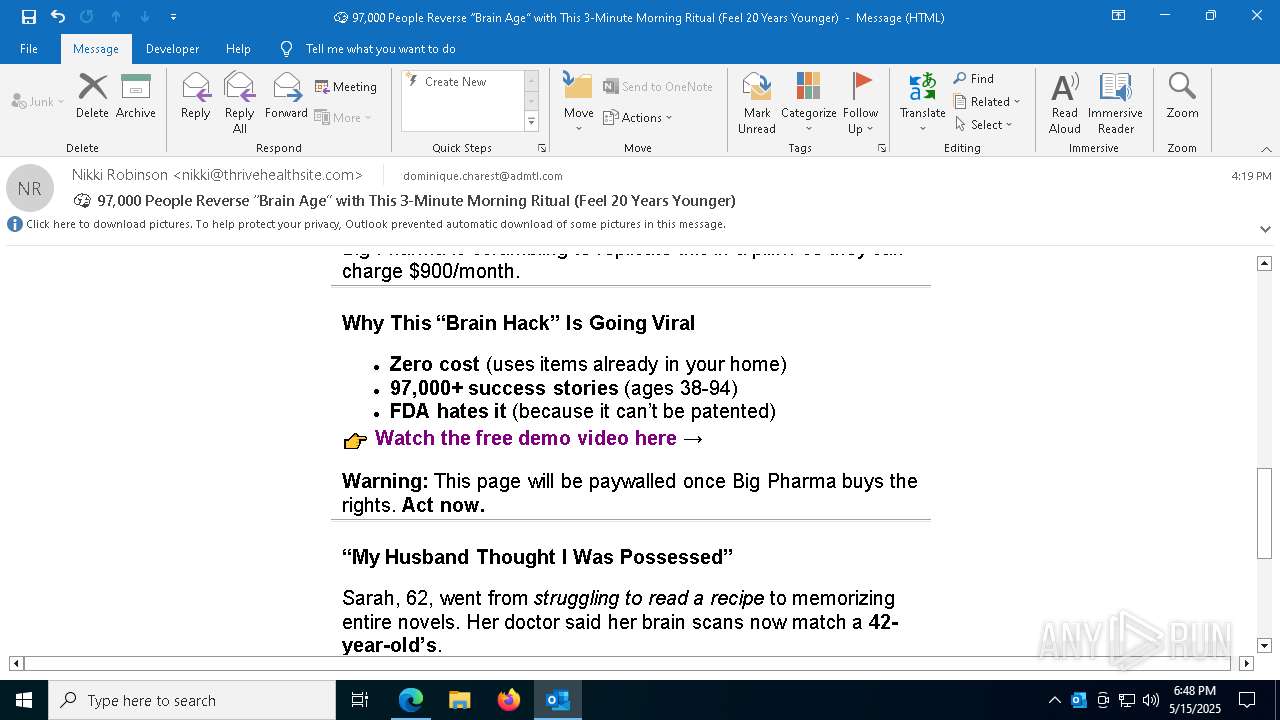Go to the previous item with the up arrow

116,17
